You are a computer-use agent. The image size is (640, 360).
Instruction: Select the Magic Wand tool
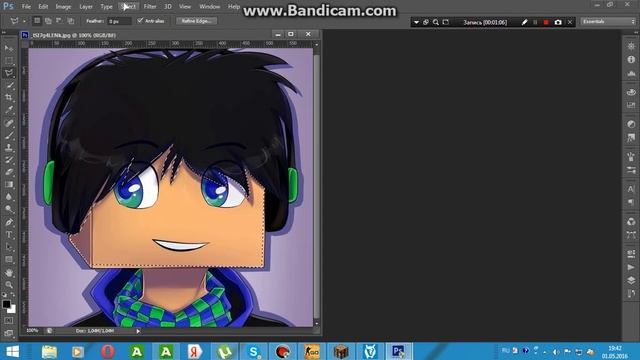(9, 86)
